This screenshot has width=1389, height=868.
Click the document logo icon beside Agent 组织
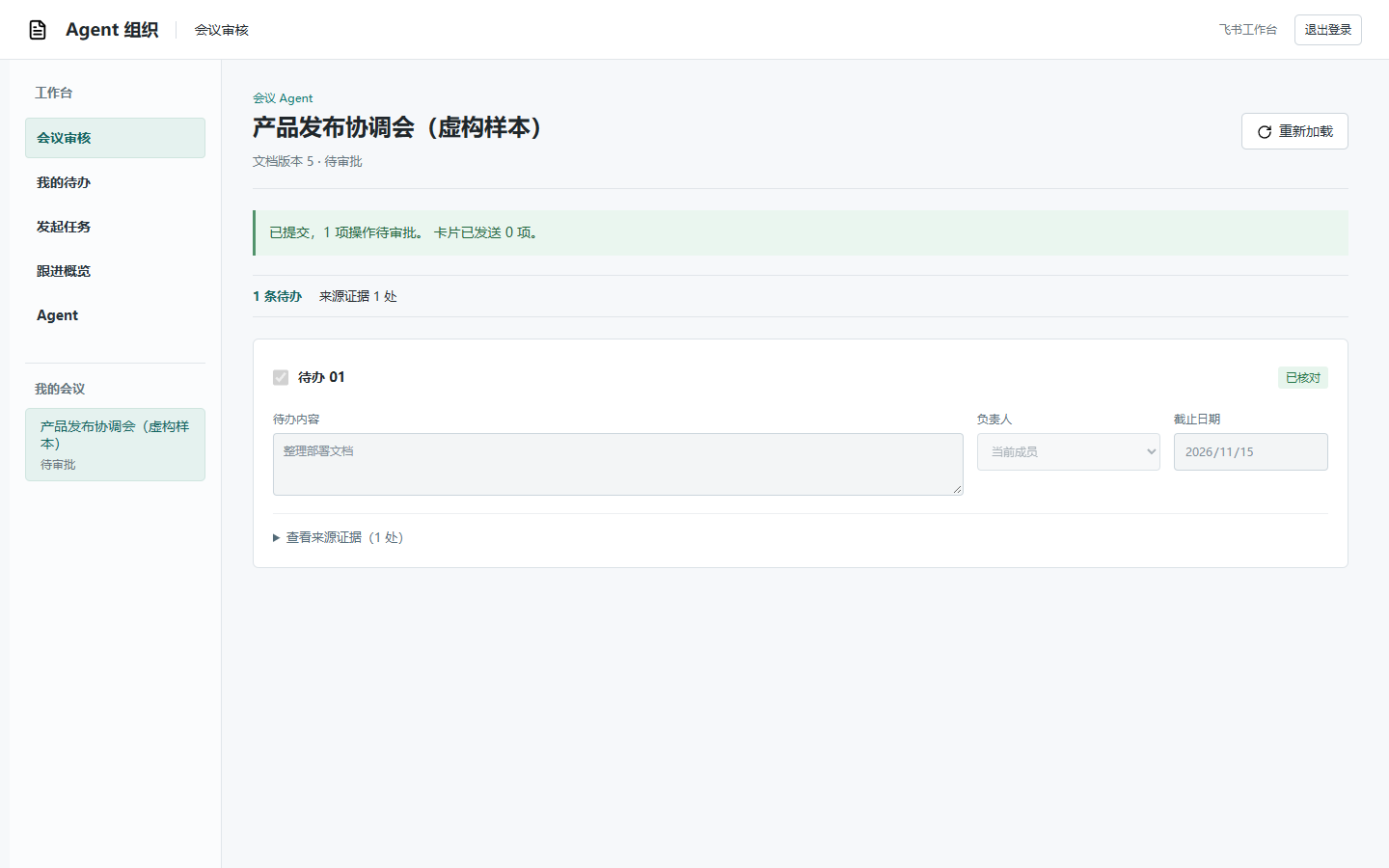click(x=38, y=30)
